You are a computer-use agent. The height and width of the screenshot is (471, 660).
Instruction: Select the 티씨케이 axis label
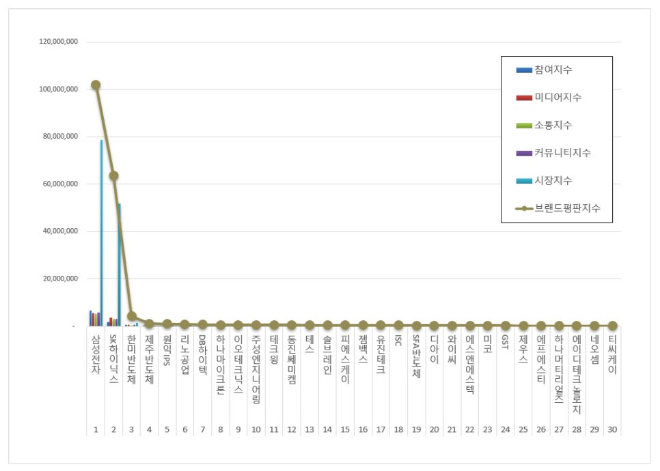point(612,355)
